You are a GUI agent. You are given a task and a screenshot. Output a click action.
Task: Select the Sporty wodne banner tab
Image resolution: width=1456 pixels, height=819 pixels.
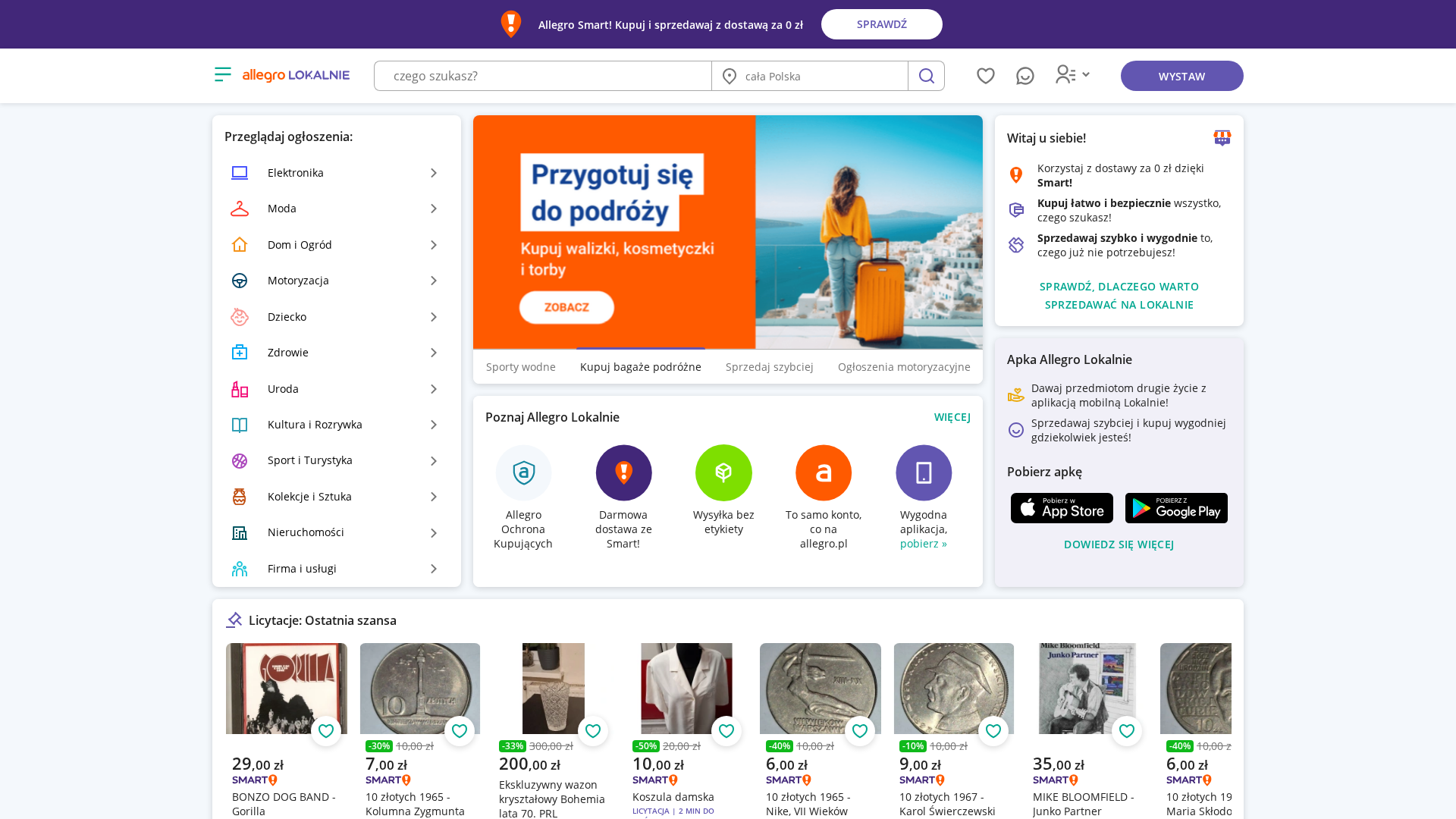coord(521,367)
